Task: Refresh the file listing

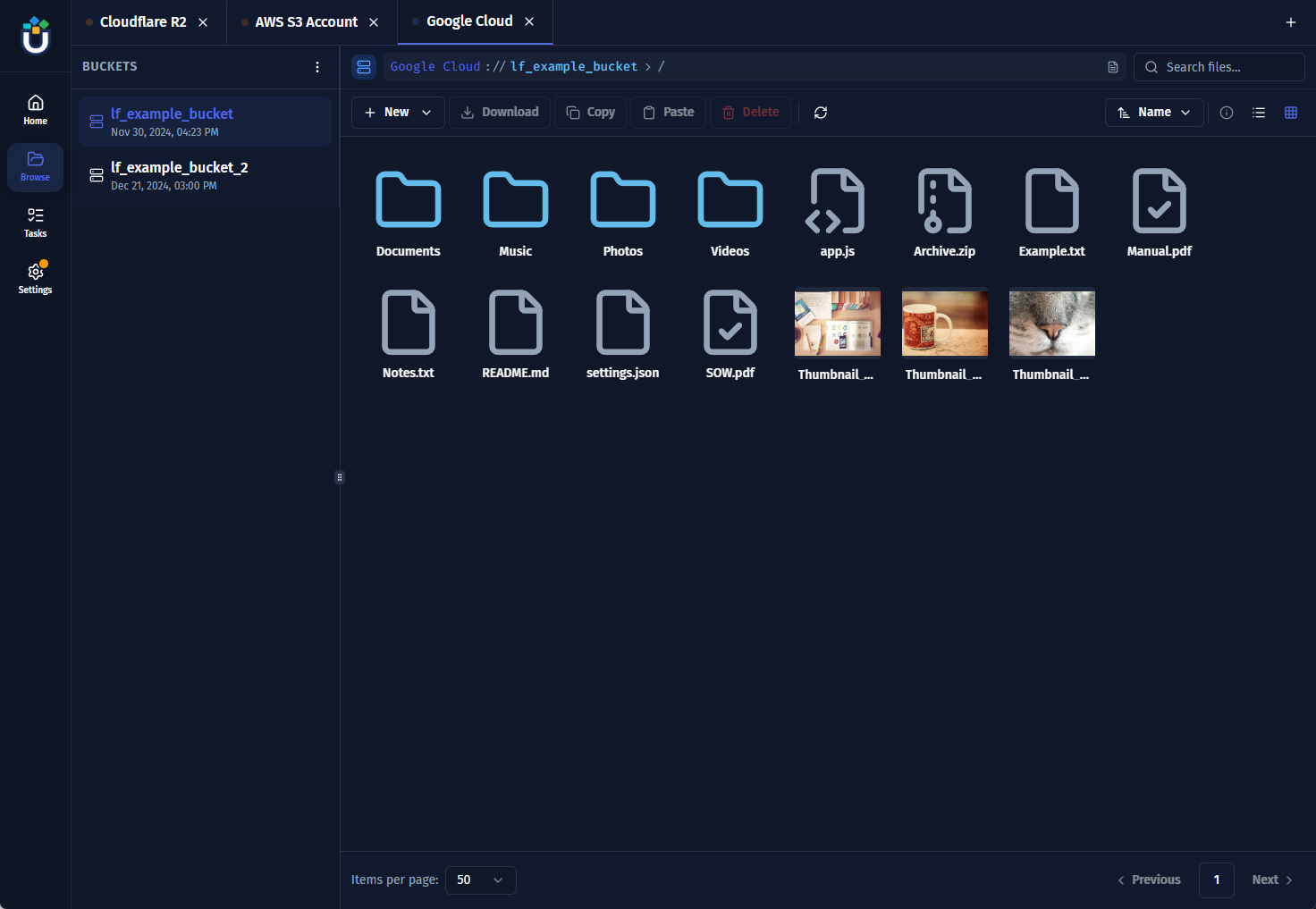Action: (x=820, y=113)
